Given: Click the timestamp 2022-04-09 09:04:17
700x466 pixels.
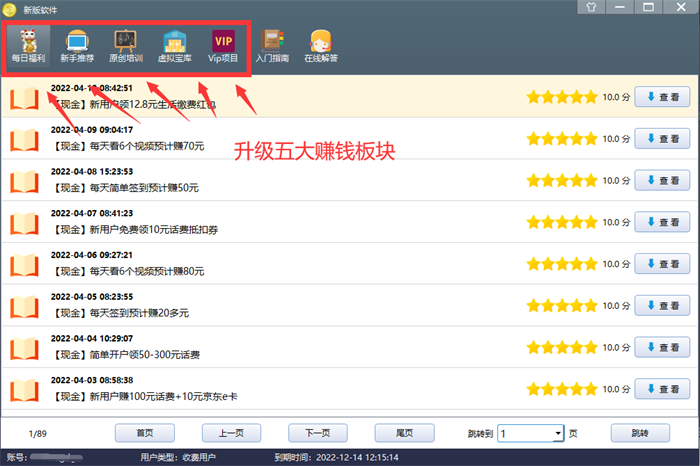Looking at the screenshot, I should (x=92, y=130).
